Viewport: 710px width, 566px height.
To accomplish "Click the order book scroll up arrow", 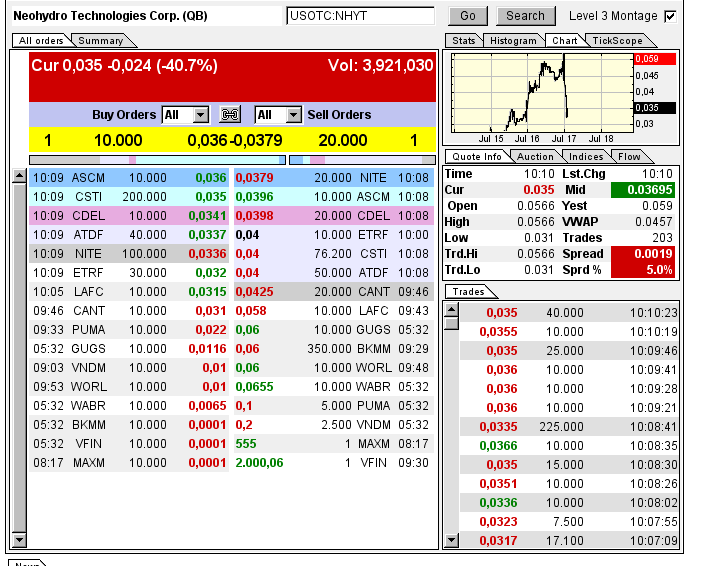I will [19, 176].
